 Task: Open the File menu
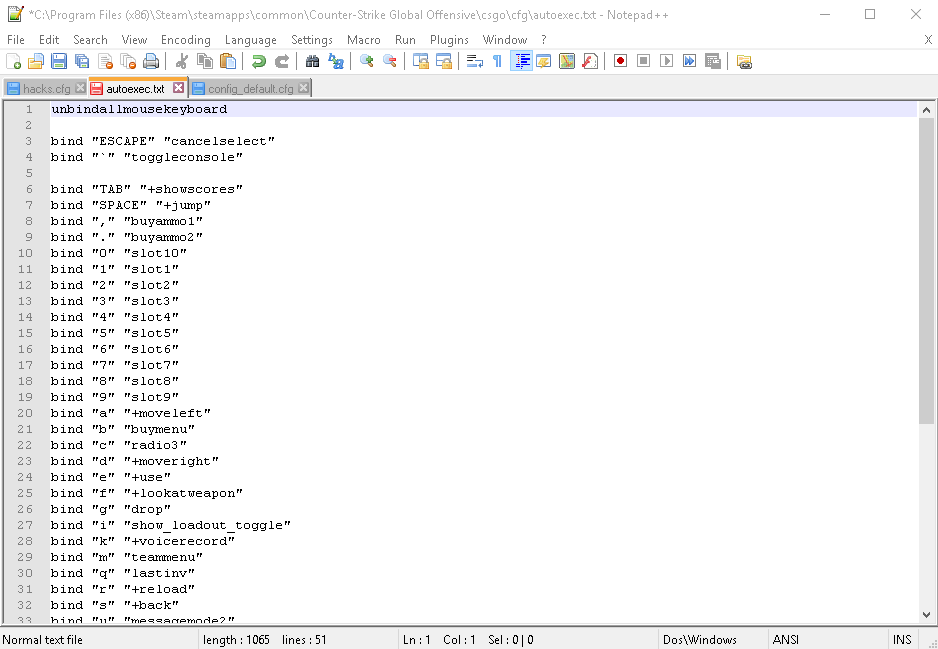pyautogui.click(x=16, y=39)
